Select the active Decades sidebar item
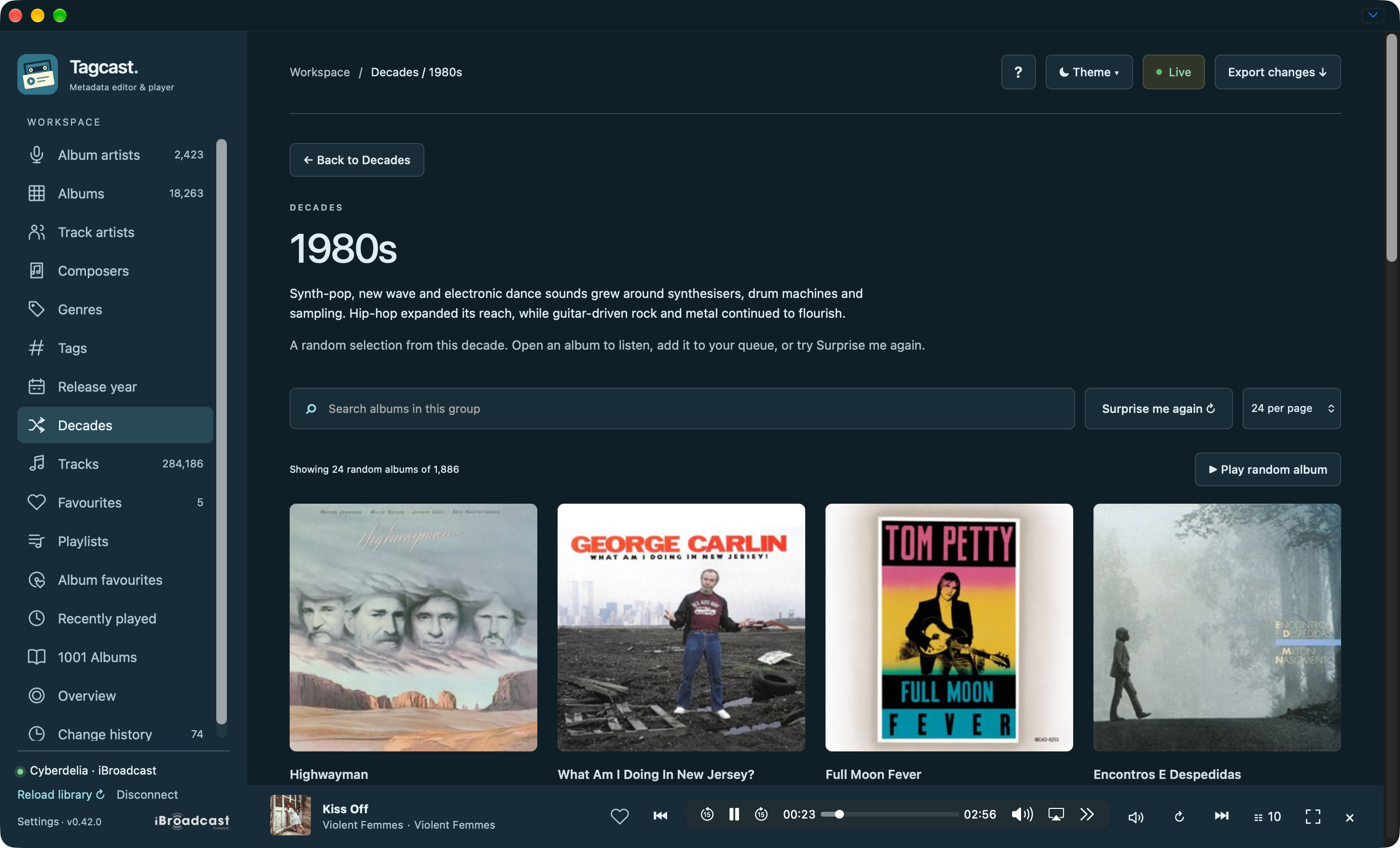This screenshot has height=848, width=1400. tap(115, 425)
